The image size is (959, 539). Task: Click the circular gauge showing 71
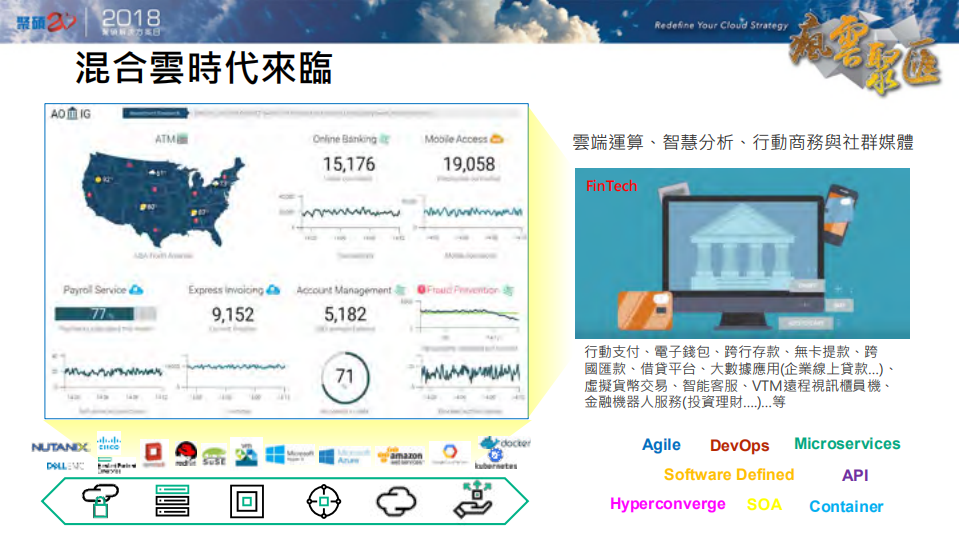pyautogui.click(x=345, y=377)
